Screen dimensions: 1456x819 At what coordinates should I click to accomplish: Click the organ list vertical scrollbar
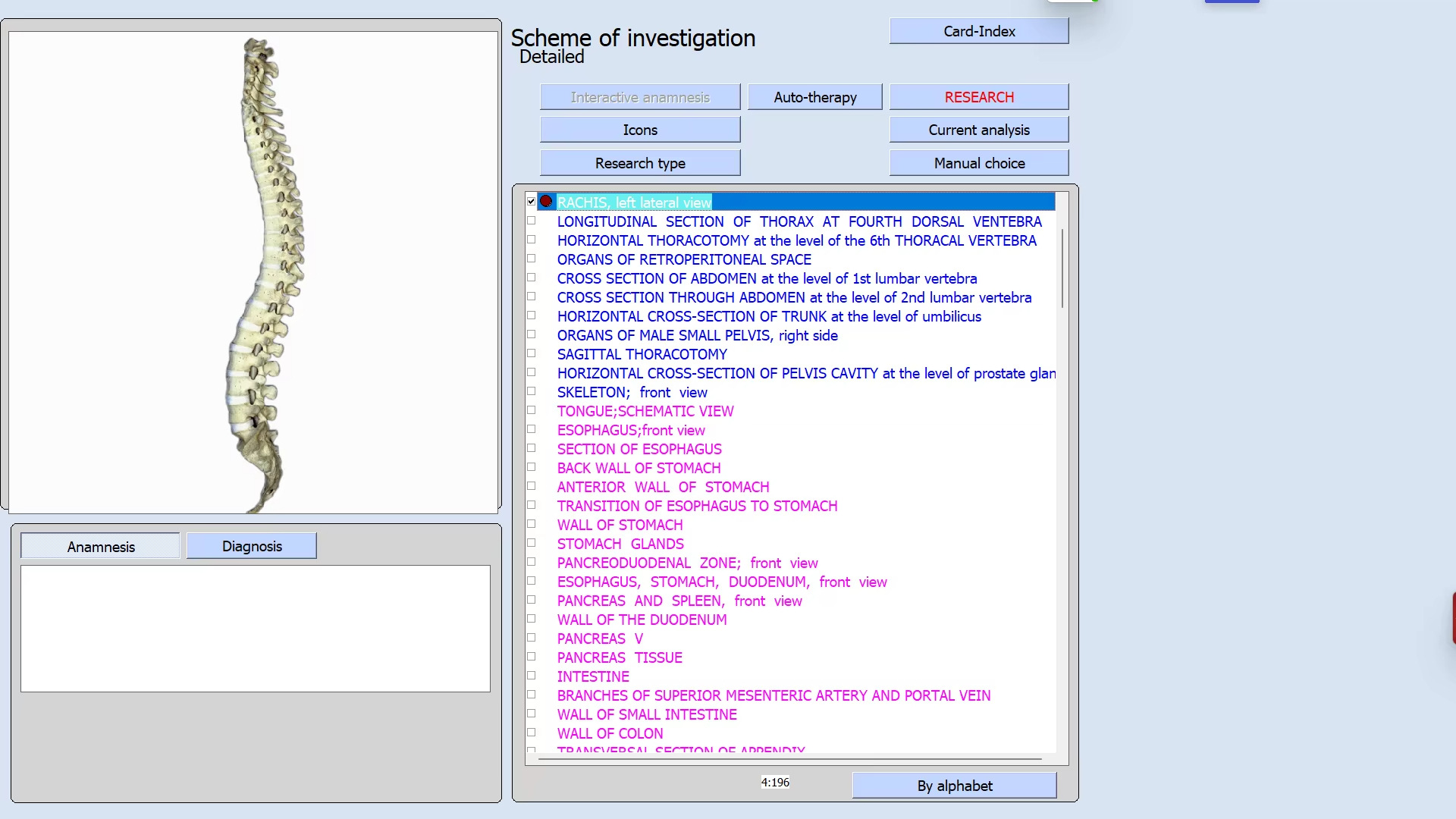[x=1062, y=268]
